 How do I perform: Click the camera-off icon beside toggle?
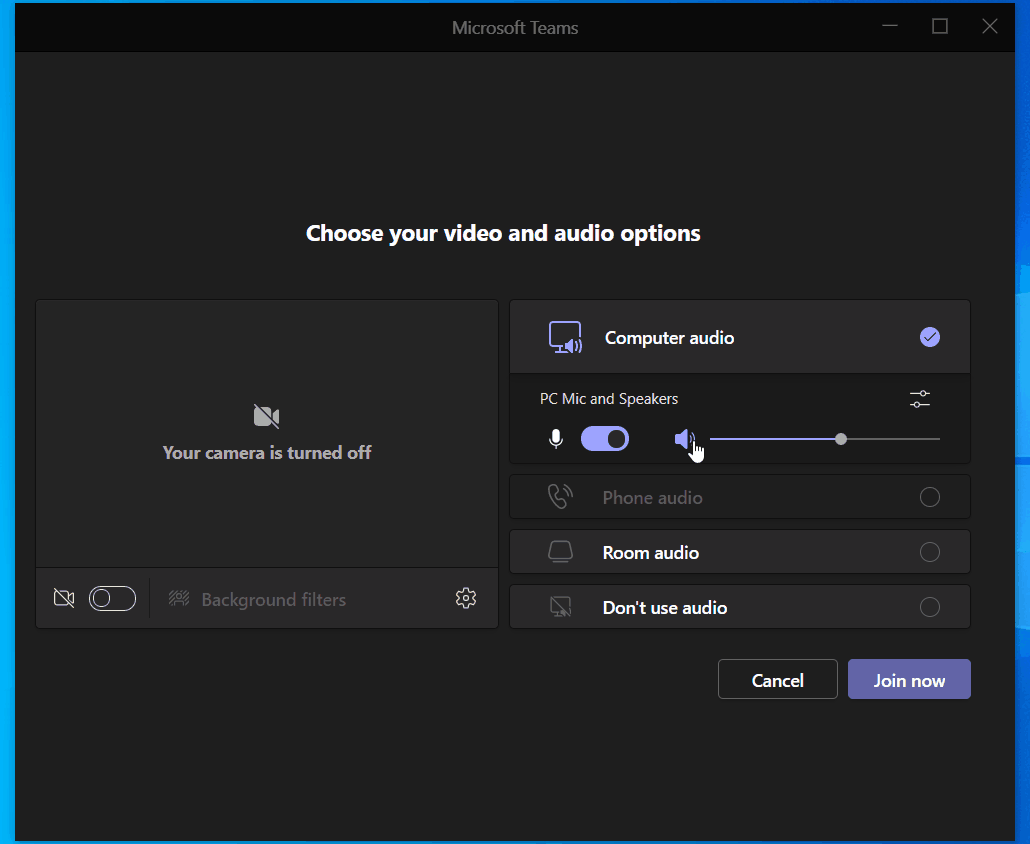coord(64,598)
